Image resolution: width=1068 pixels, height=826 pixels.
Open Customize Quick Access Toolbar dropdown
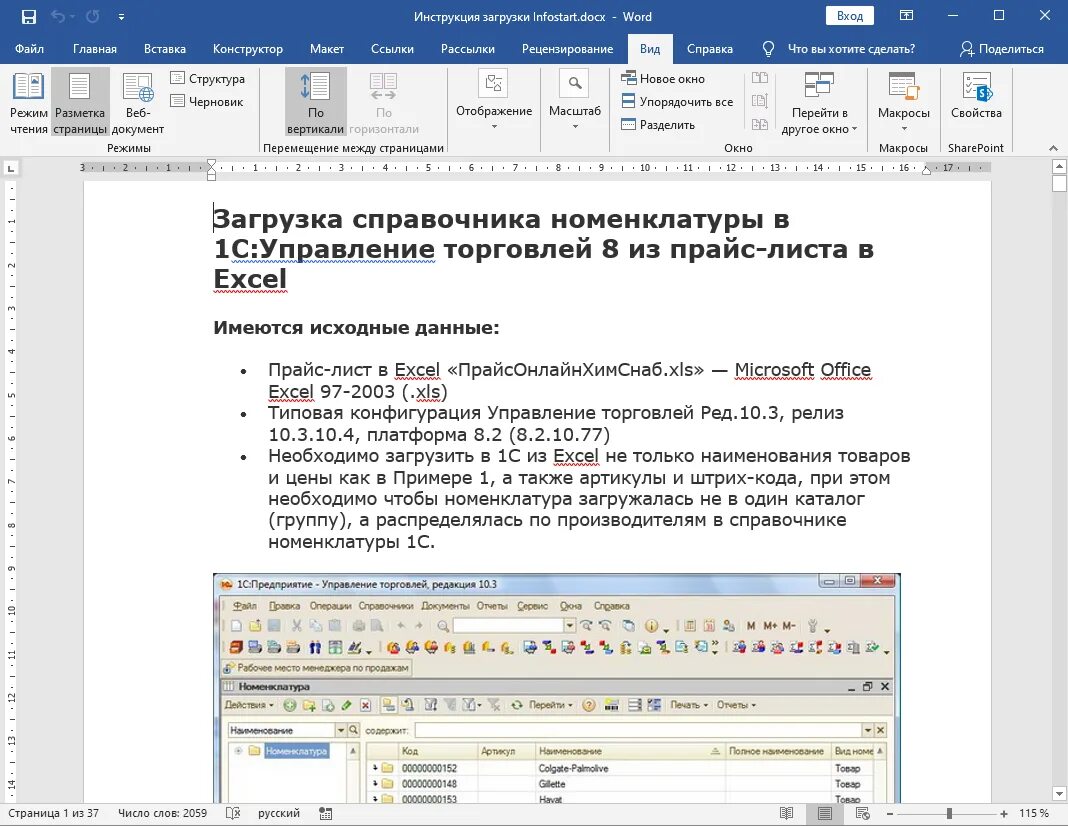tap(121, 17)
